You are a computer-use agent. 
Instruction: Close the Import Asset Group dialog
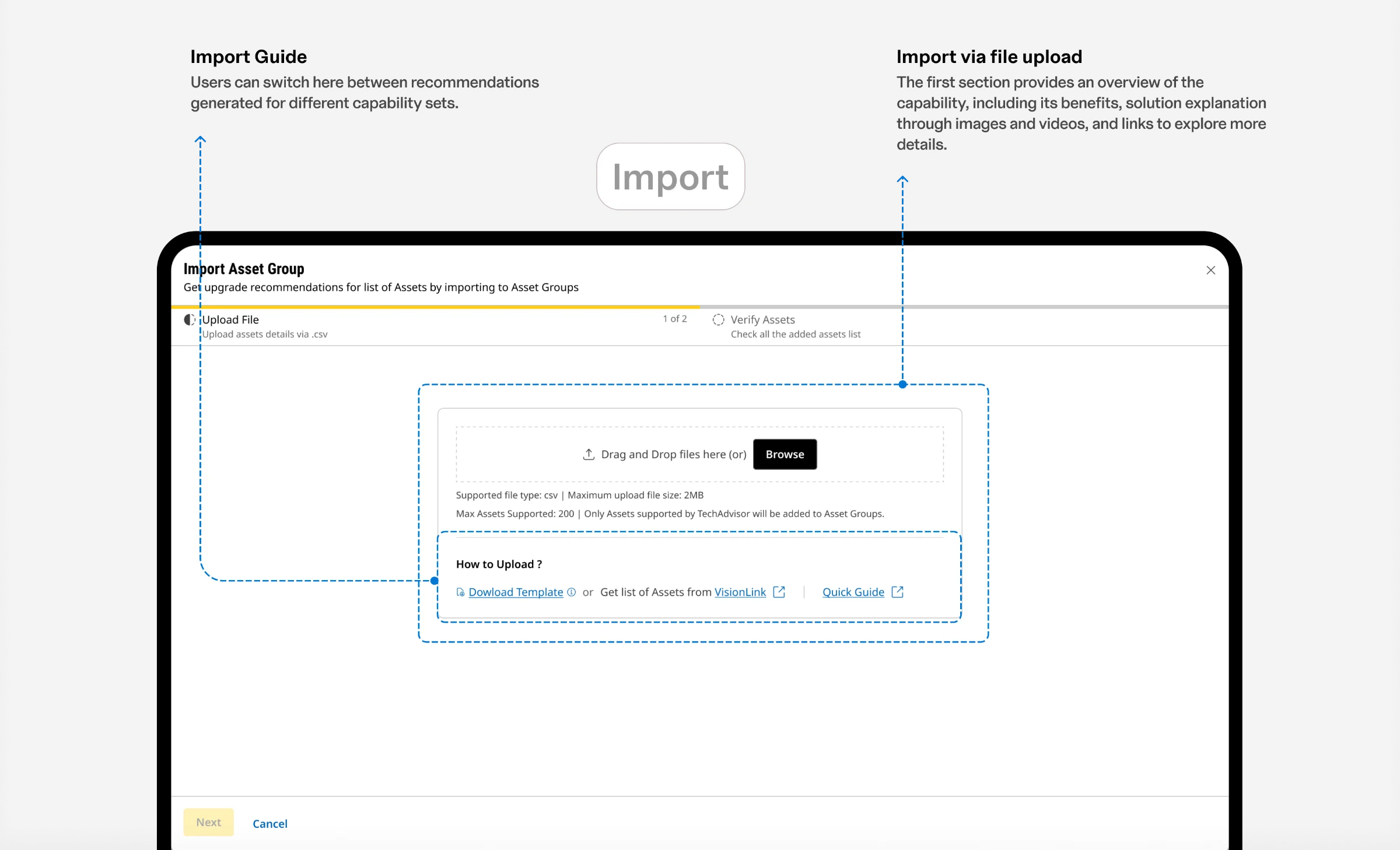pyautogui.click(x=1210, y=270)
